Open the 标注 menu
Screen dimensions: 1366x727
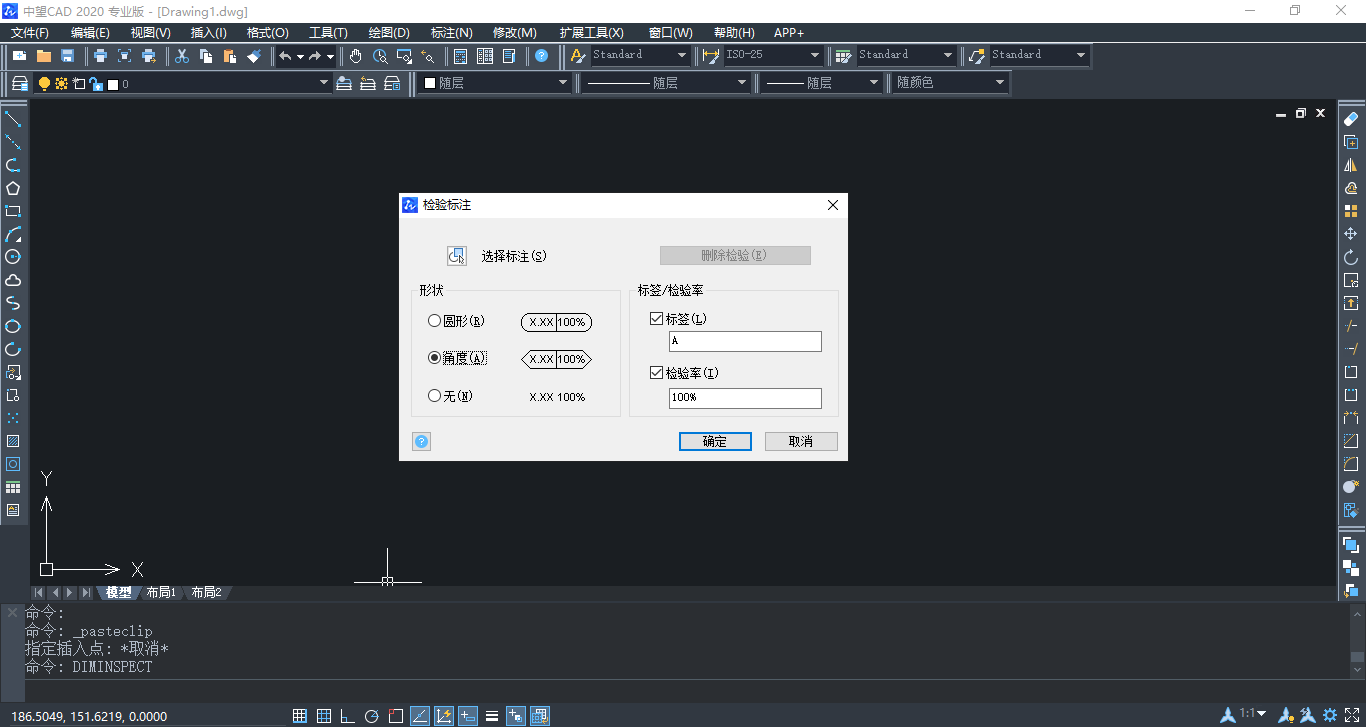point(451,32)
